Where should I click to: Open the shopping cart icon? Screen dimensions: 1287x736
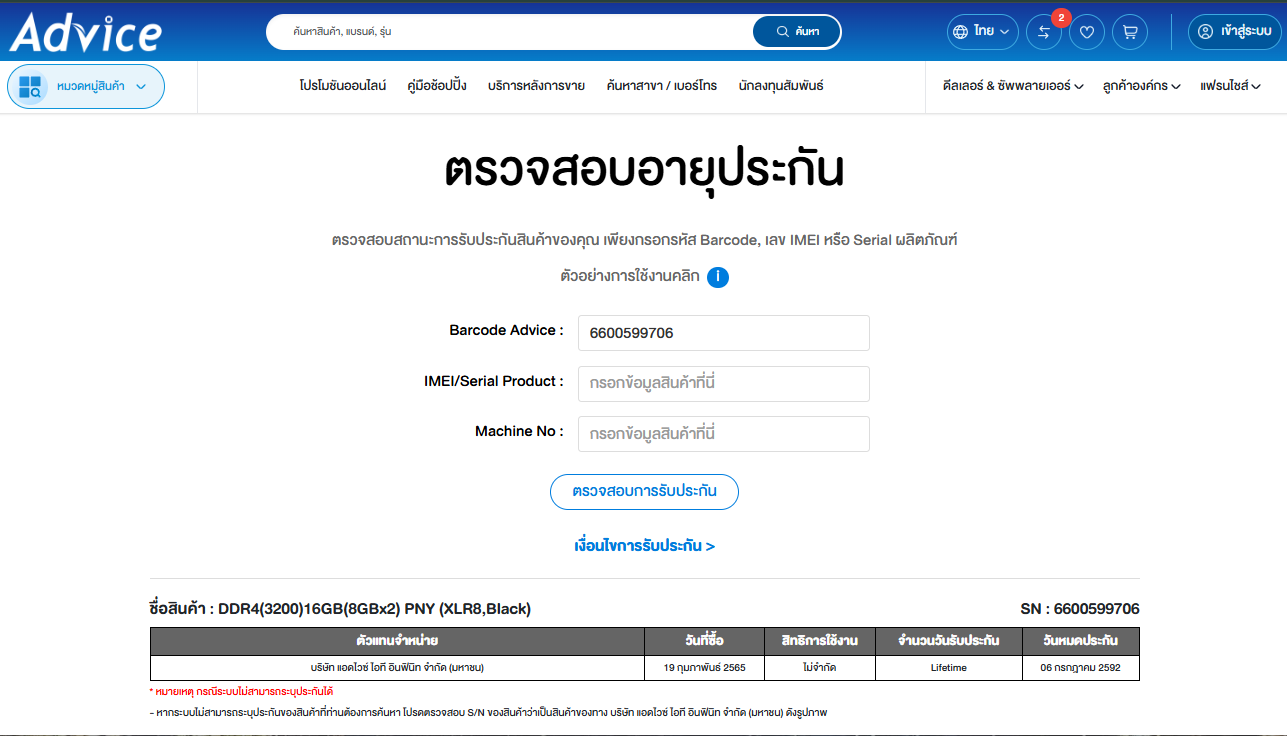coord(1130,32)
